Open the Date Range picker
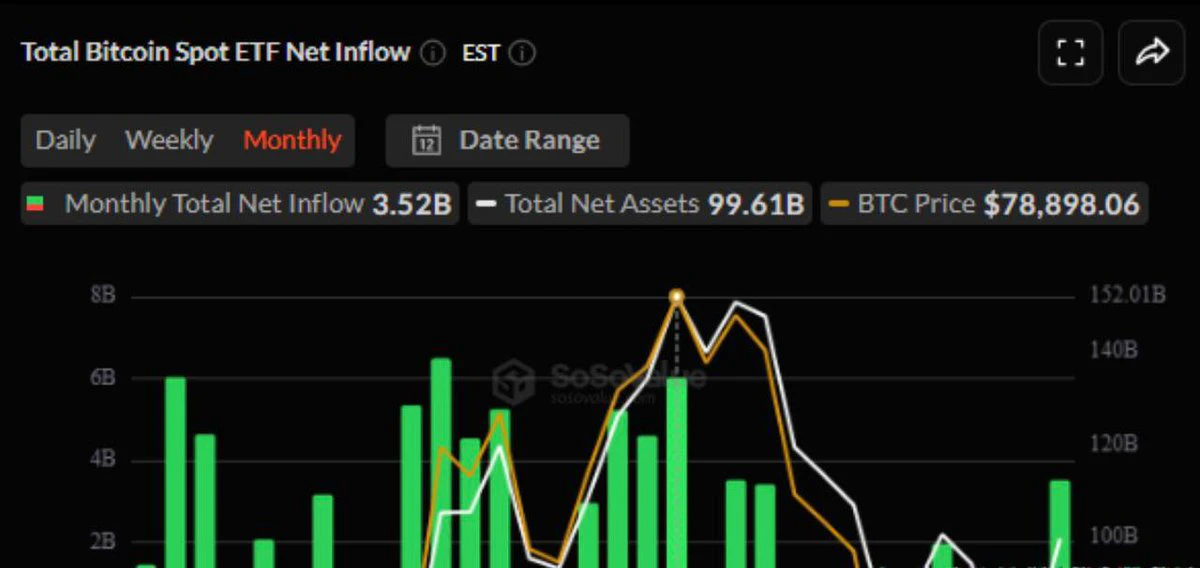Screen dimensions: 1200x568 point(507,140)
